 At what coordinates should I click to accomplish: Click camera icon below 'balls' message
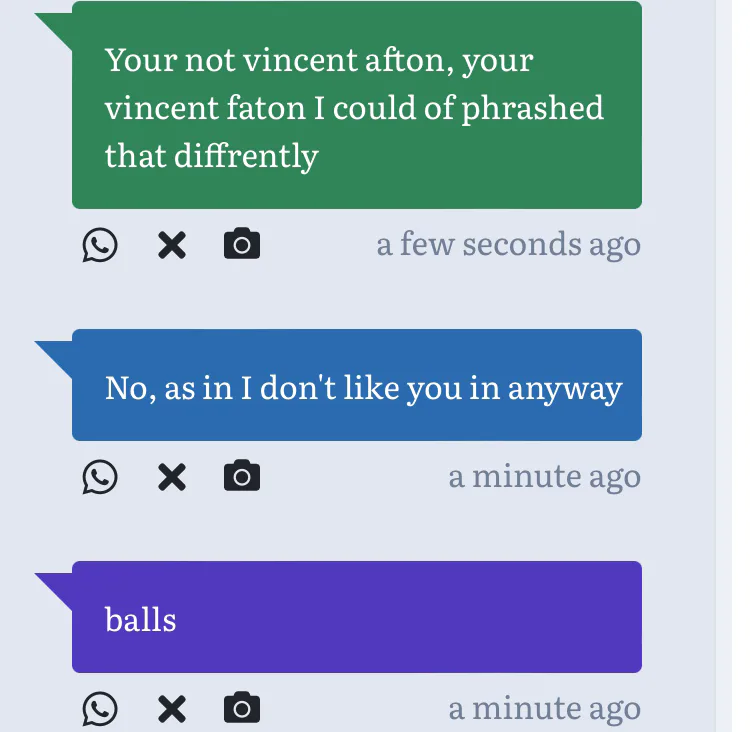tap(241, 708)
